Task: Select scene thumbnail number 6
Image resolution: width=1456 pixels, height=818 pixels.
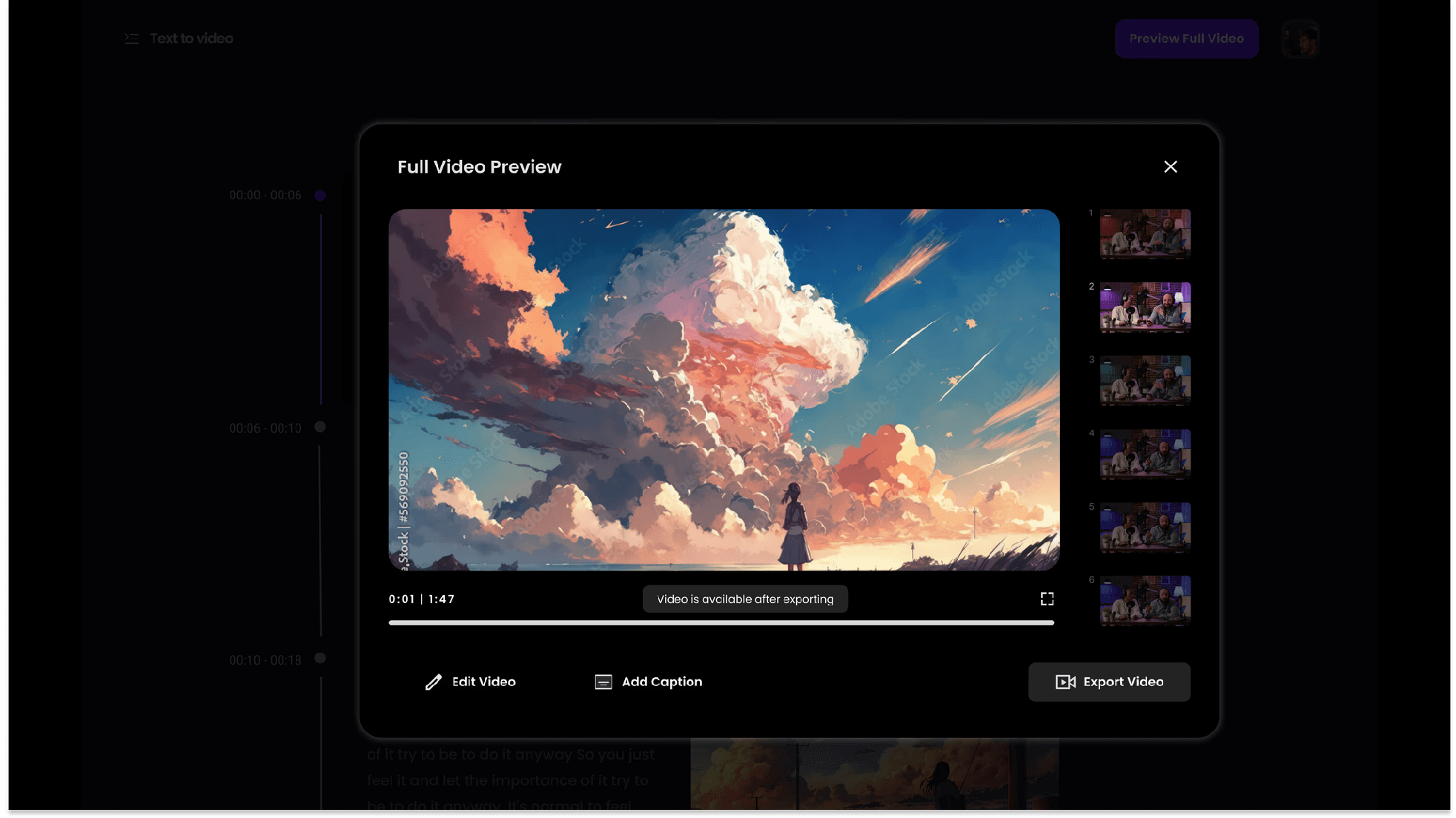Action: click(1145, 600)
